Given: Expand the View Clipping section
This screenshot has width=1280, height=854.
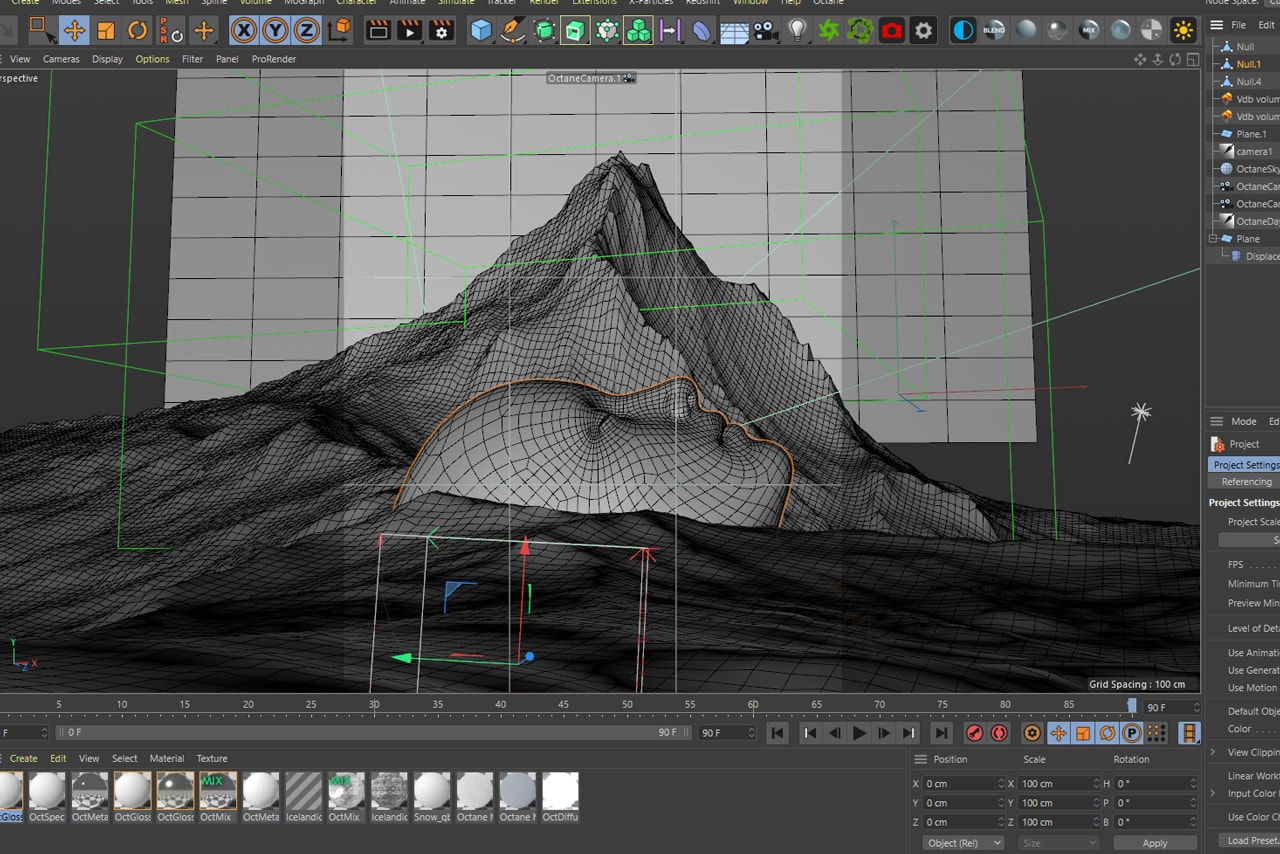Looking at the screenshot, I should [x=1213, y=752].
